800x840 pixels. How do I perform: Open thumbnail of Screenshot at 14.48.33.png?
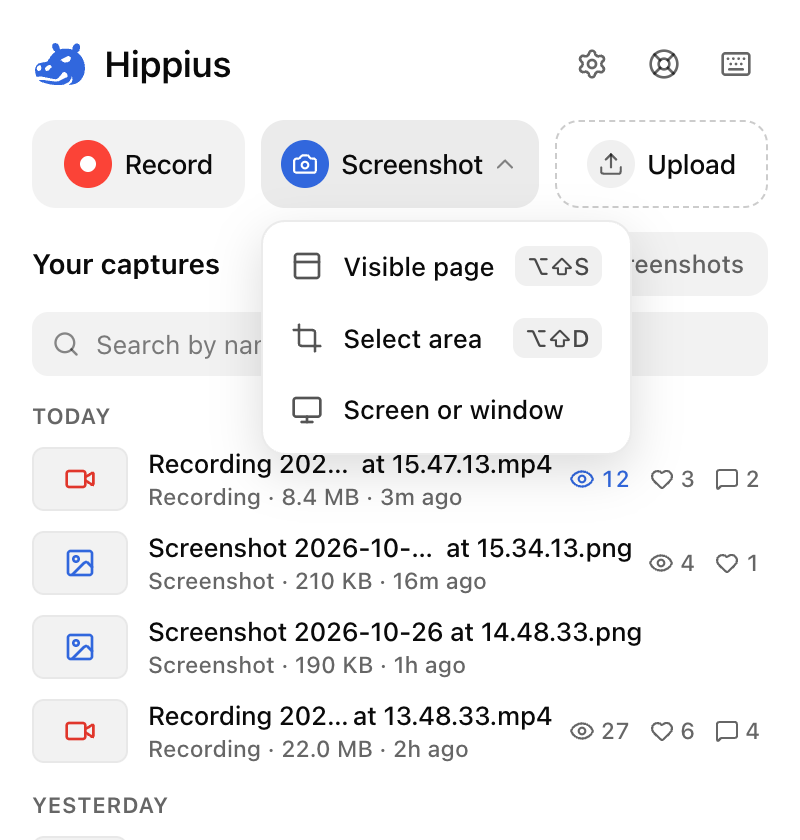click(x=80, y=647)
